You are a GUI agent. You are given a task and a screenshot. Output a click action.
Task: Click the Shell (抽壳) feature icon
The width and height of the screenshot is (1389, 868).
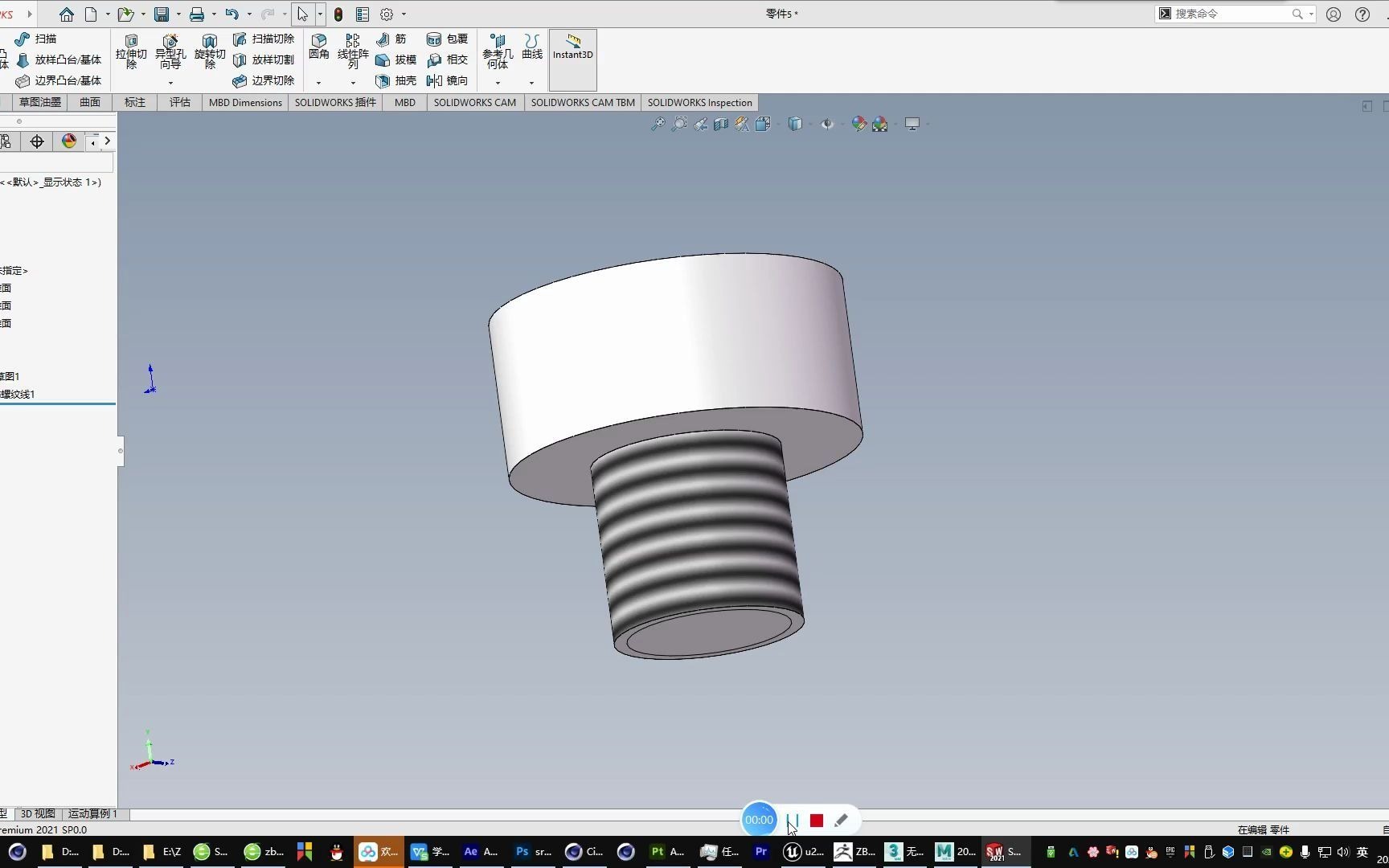pyautogui.click(x=383, y=80)
